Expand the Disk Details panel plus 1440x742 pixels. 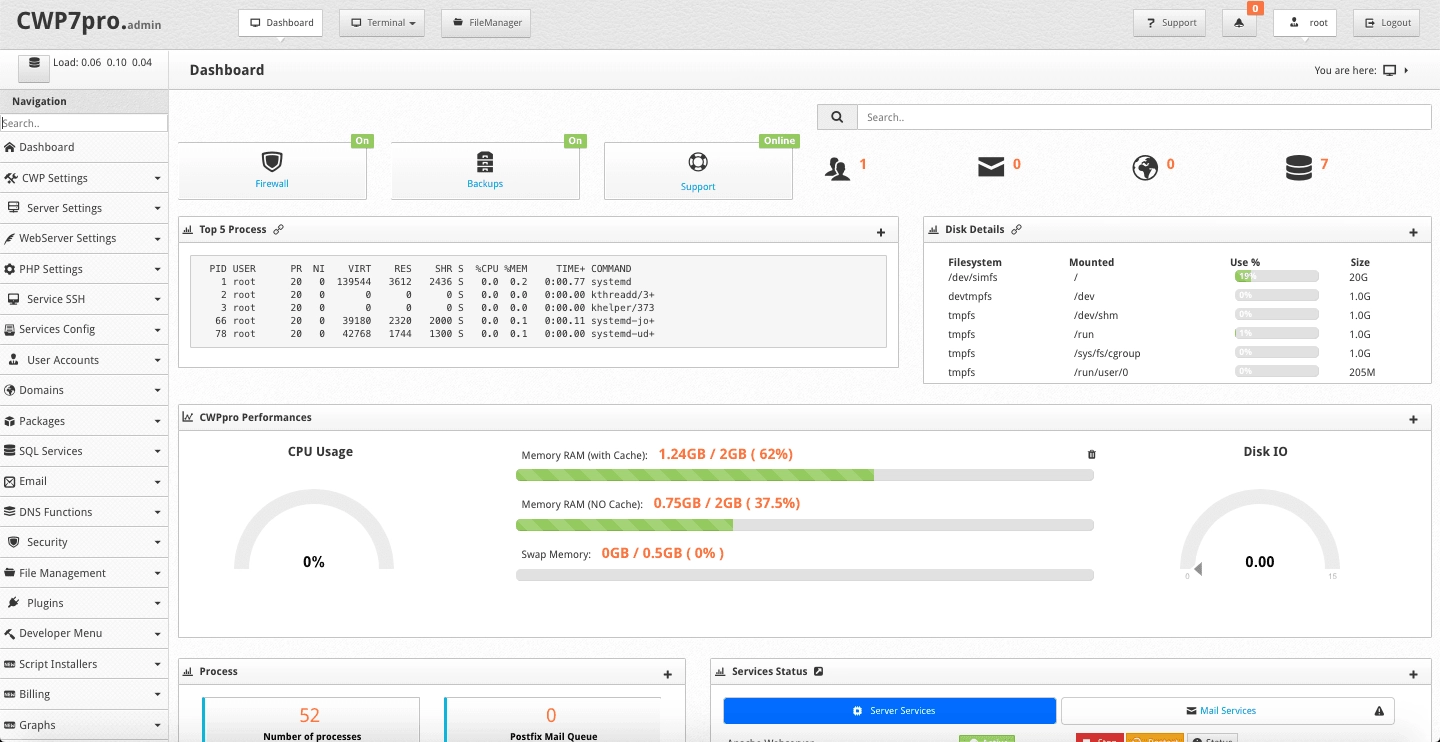click(1413, 233)
